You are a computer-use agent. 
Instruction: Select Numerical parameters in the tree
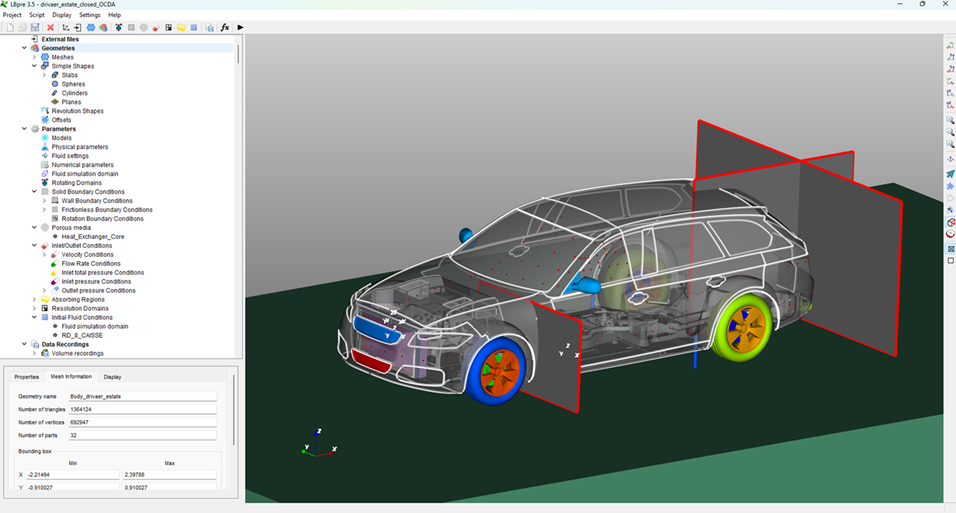click(82, 165)
